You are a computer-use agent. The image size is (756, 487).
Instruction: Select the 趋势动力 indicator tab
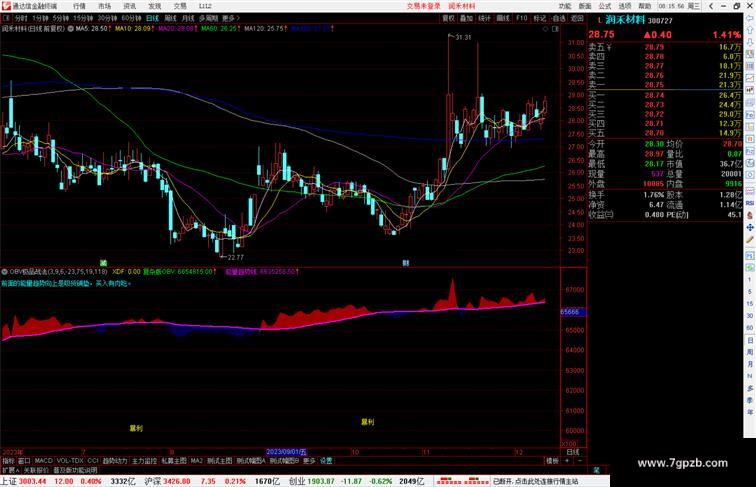coord(115,460)
